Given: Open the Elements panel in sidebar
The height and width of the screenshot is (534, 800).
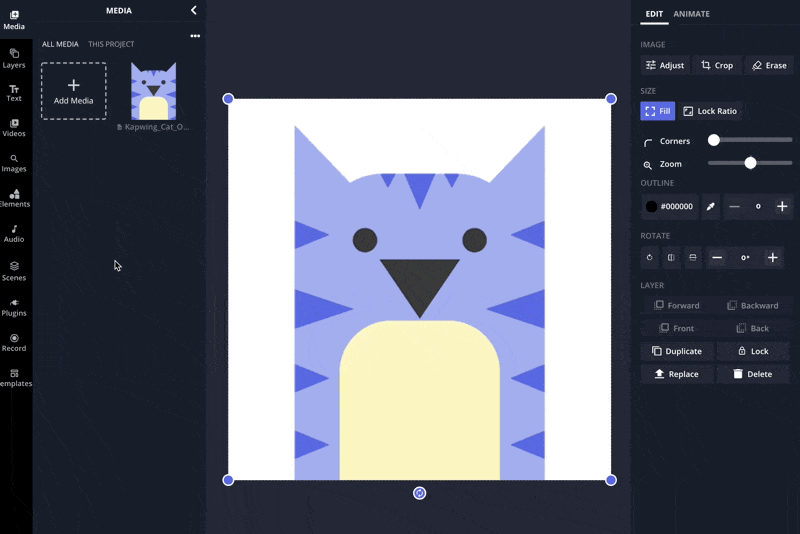Looking at the screenshot, I should (x=14, y=198).
